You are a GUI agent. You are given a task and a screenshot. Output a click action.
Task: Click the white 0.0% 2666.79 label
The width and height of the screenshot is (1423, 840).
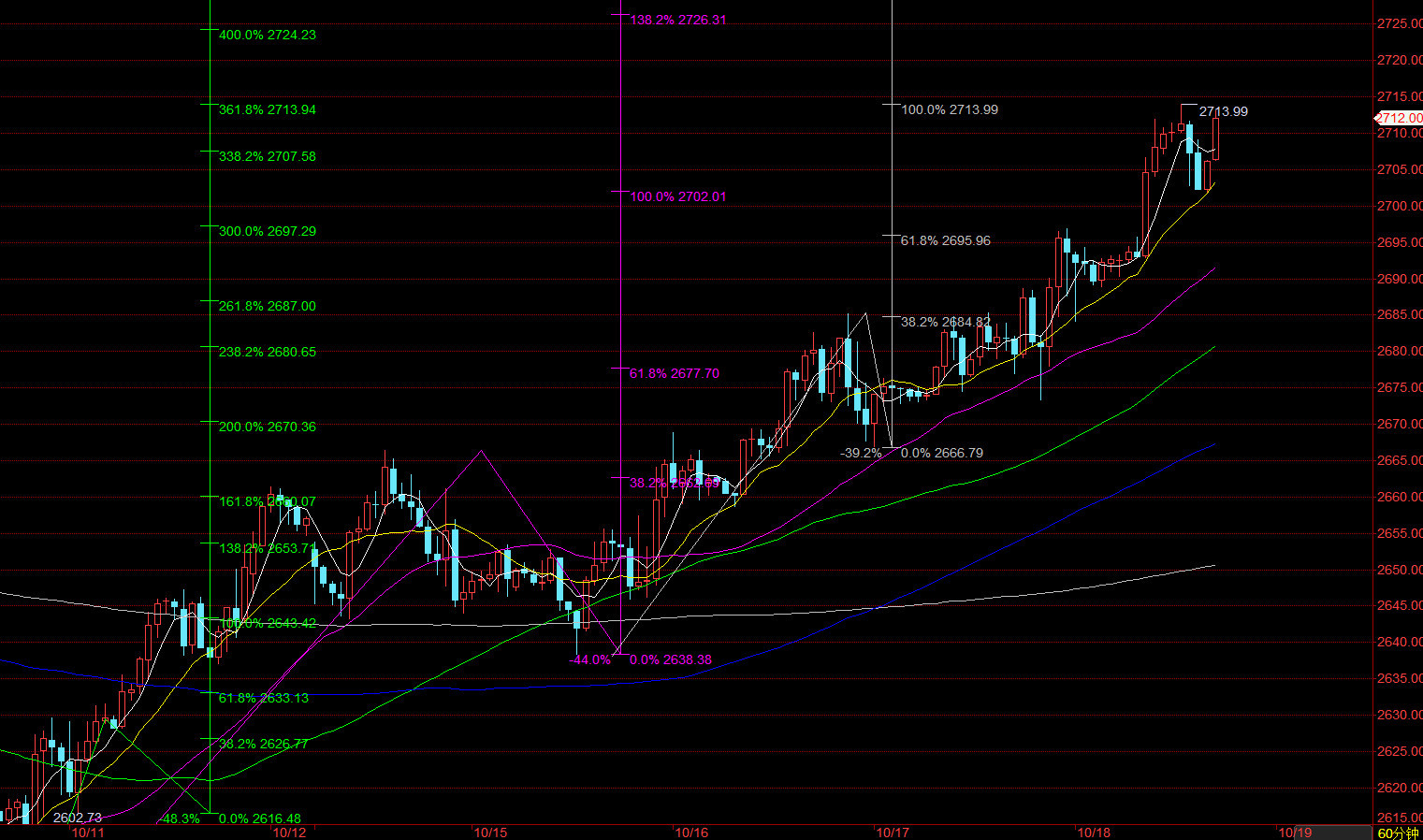942,453
